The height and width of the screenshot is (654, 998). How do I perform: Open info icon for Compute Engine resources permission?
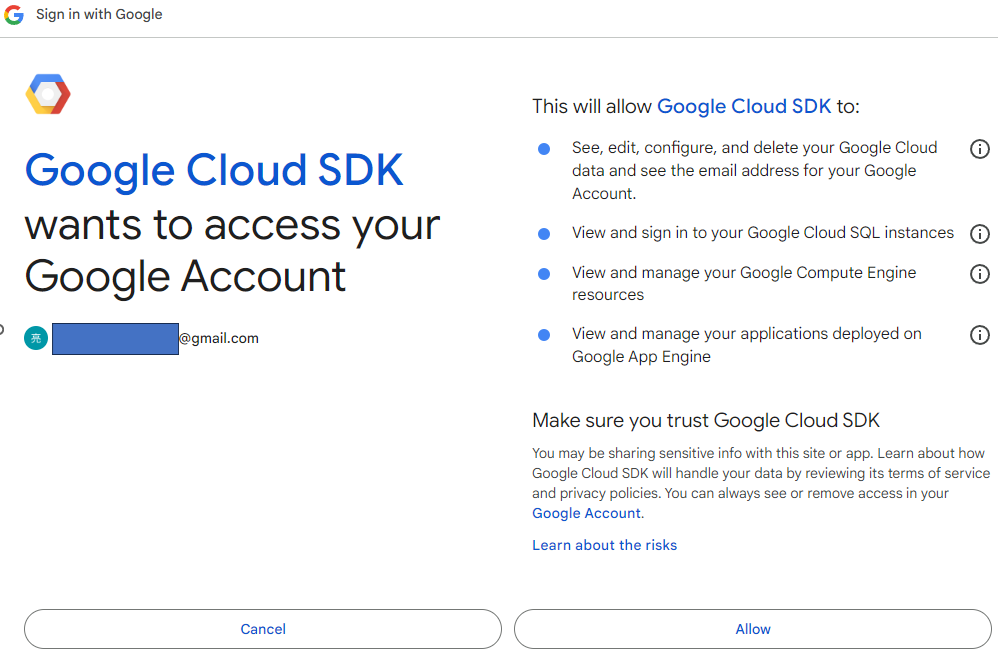point(979,274)
